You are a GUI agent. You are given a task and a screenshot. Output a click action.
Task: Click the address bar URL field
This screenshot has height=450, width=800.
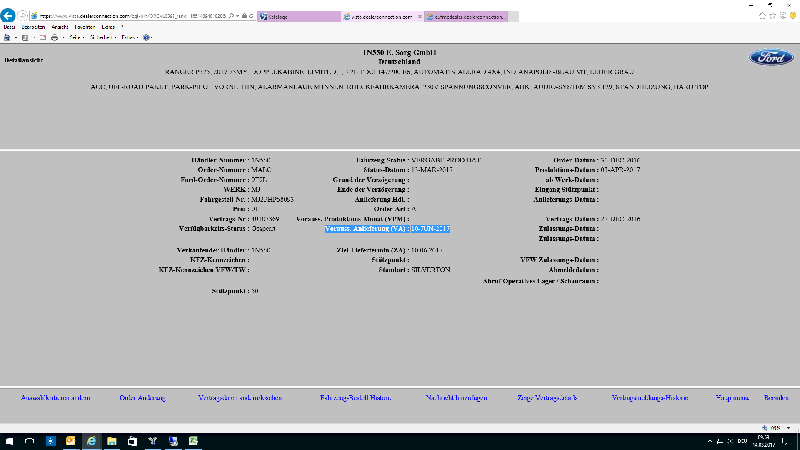point(132,16)
